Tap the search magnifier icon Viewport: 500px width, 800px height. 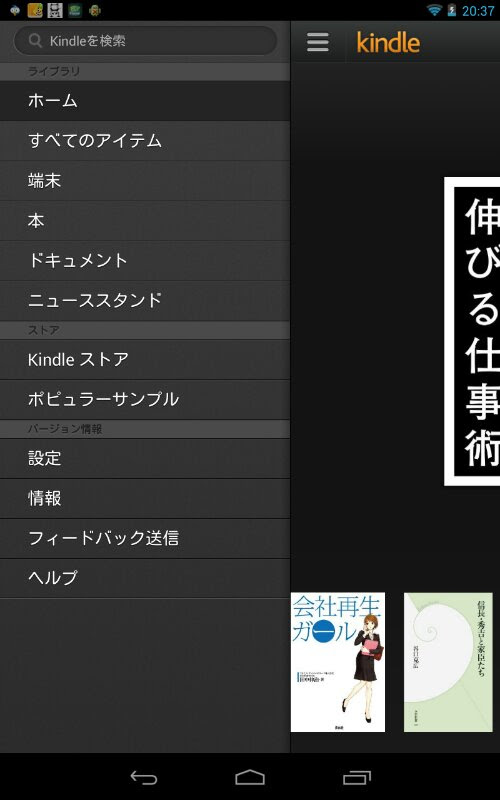click(35, 41)
